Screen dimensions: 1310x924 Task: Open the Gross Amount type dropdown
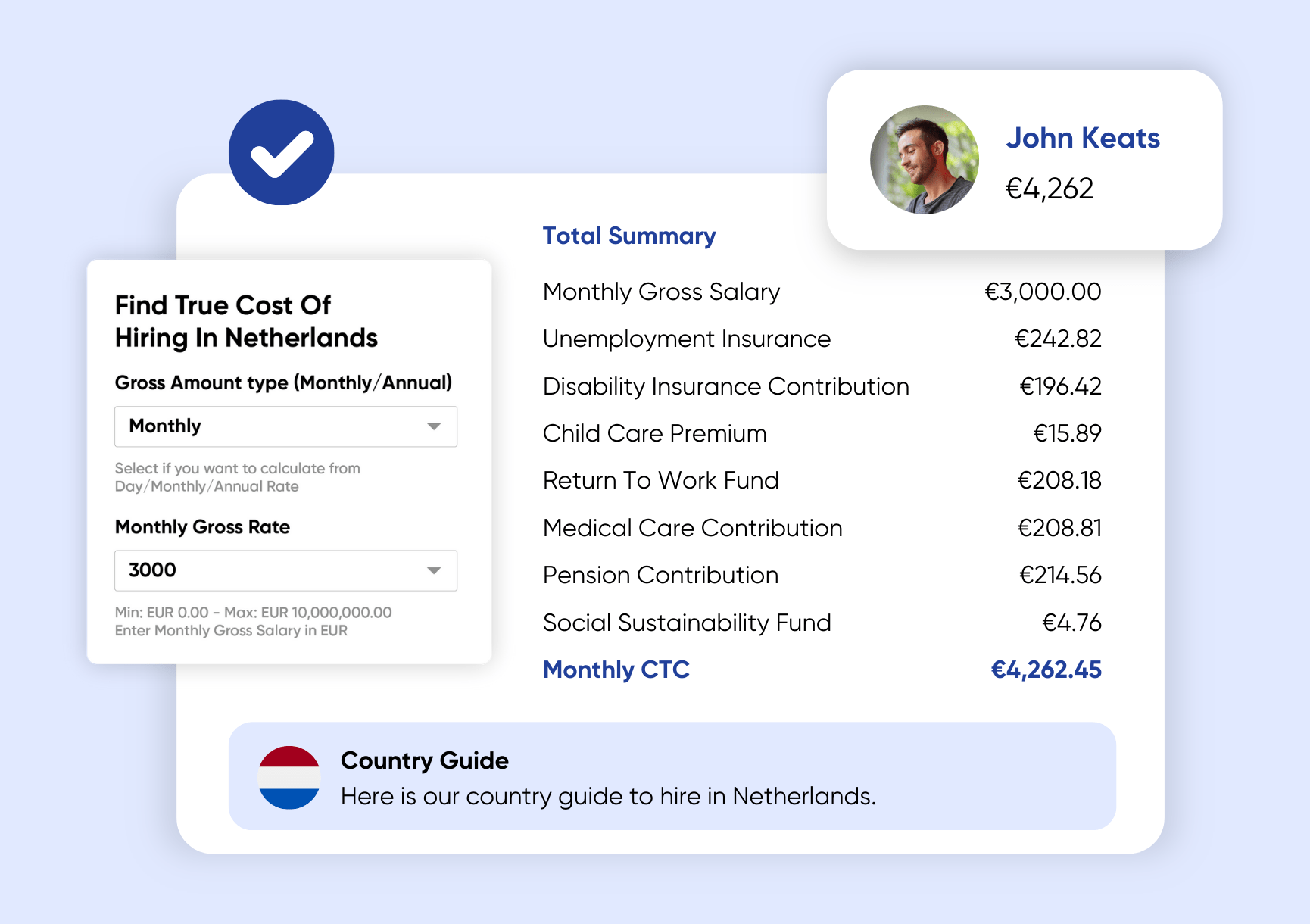[x=285, y=426]
